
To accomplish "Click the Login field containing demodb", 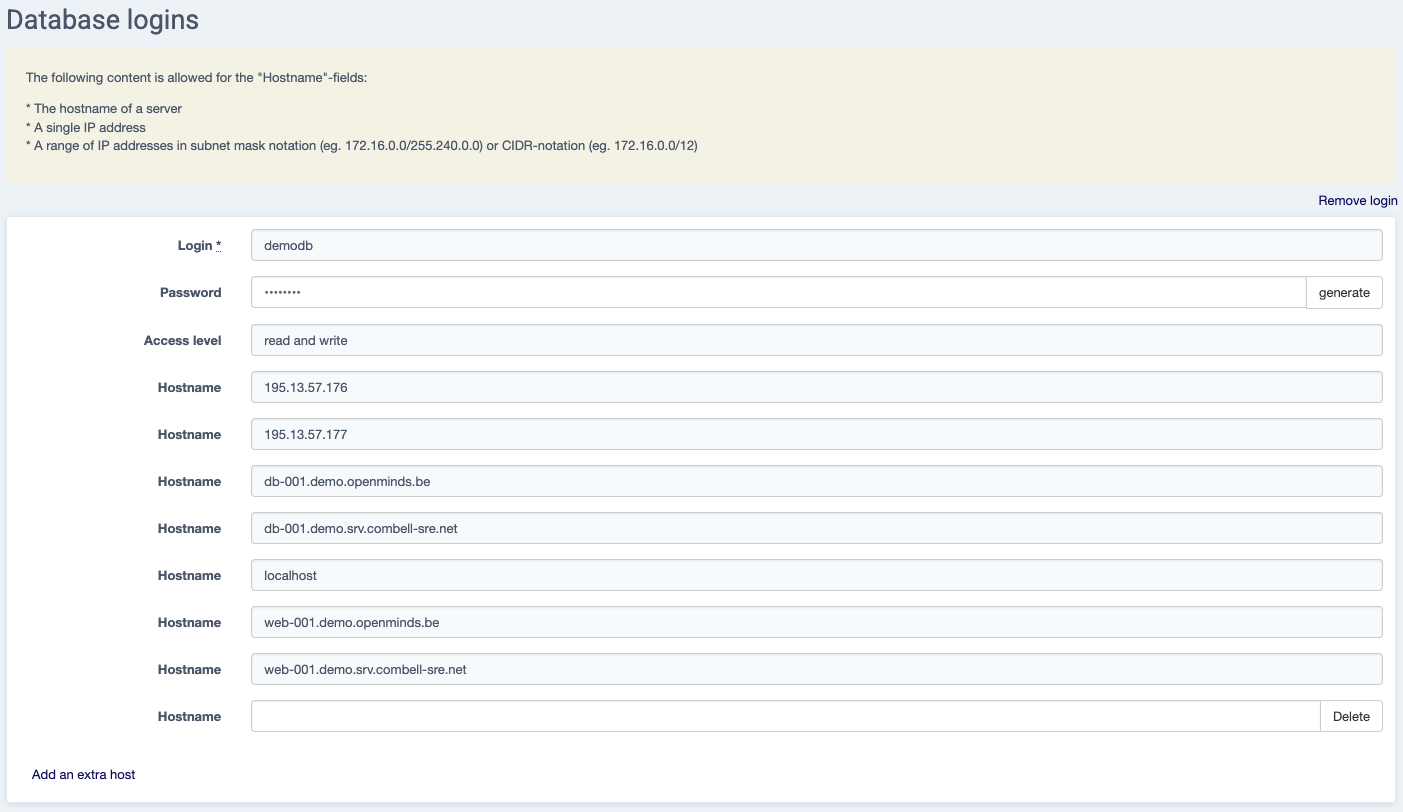I will pos(816,245).
